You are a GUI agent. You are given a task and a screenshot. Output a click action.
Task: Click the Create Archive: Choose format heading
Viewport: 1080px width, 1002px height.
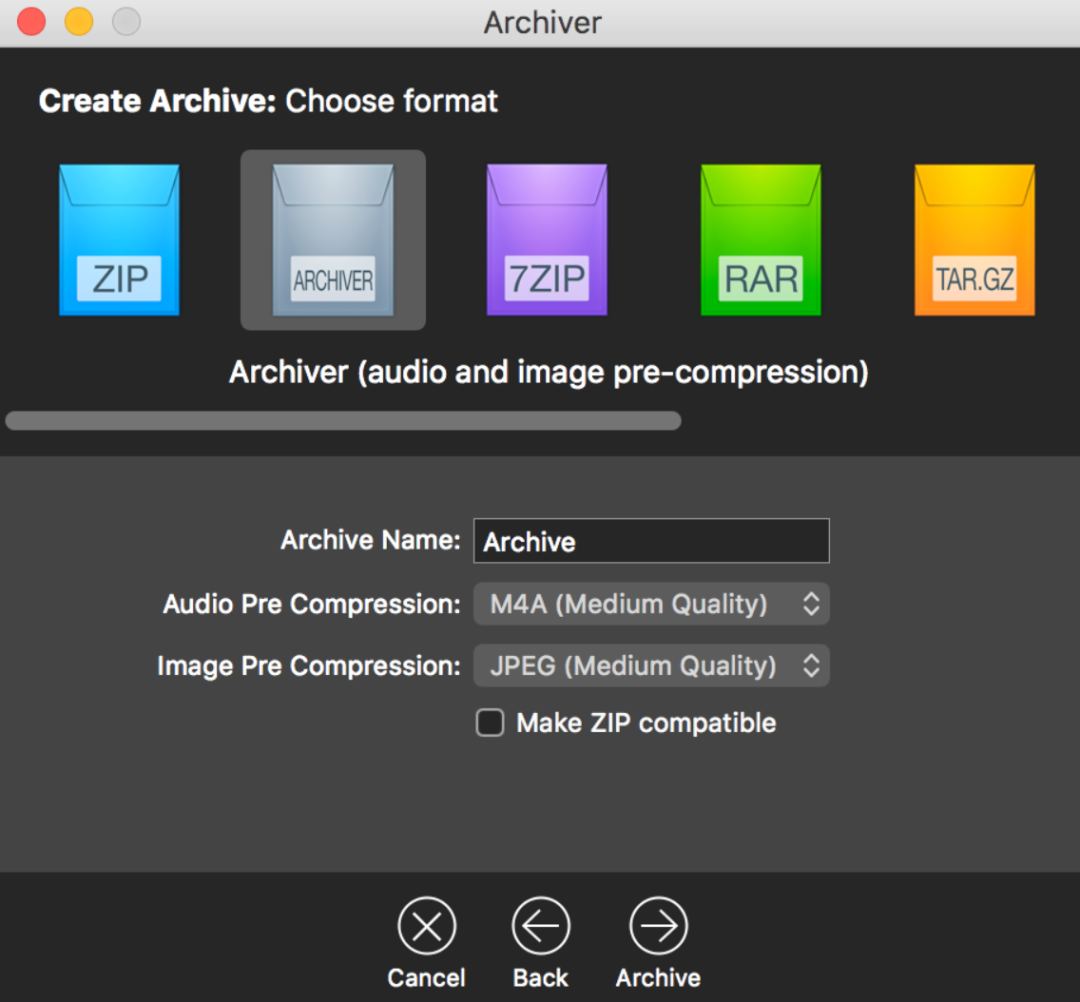click(268, 101)
